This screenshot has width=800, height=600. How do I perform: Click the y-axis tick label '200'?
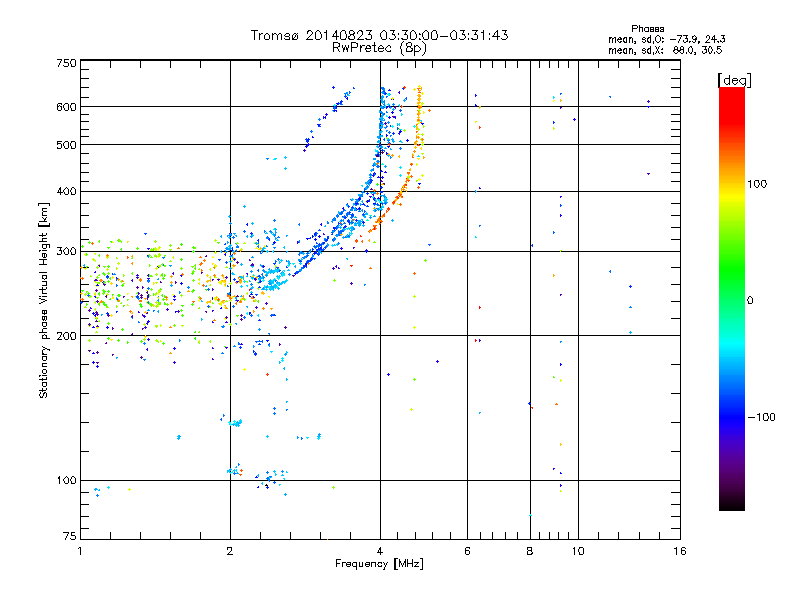(66, 336)
